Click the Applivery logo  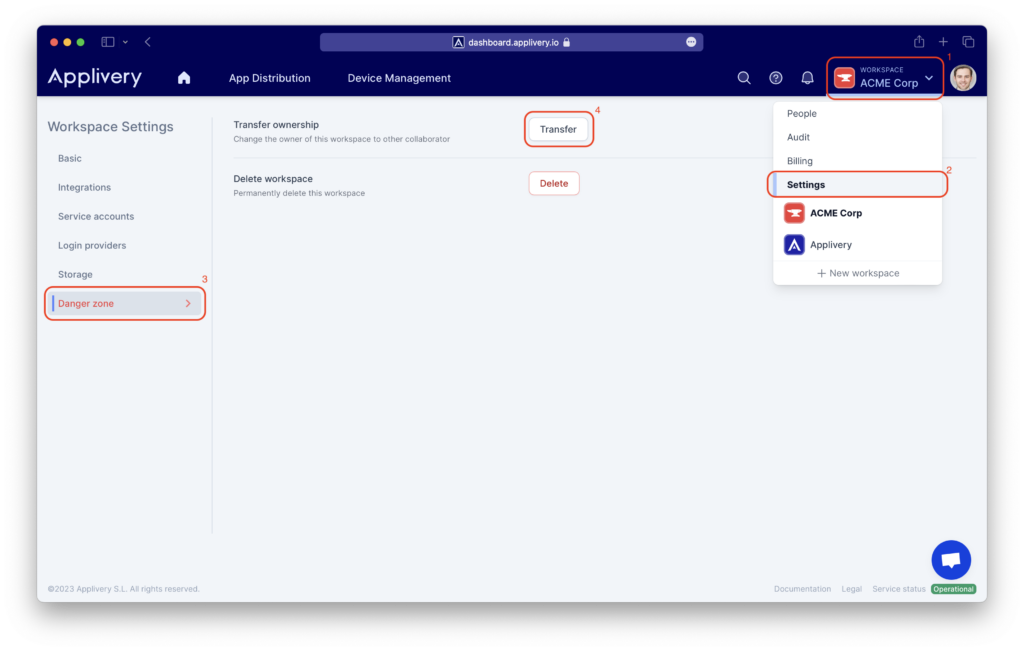95,77
